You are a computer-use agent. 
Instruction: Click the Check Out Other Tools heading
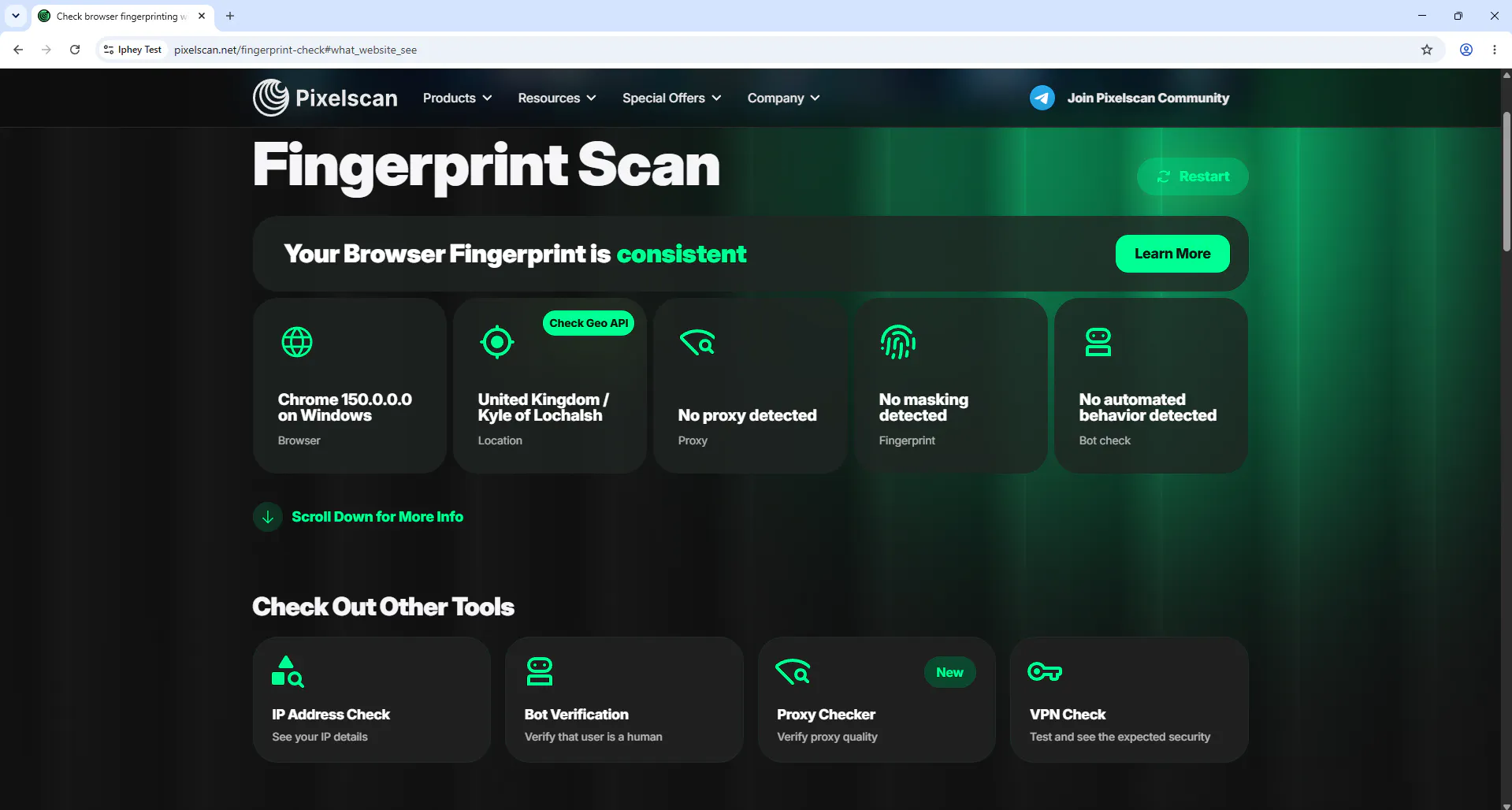tap(383, 607)
